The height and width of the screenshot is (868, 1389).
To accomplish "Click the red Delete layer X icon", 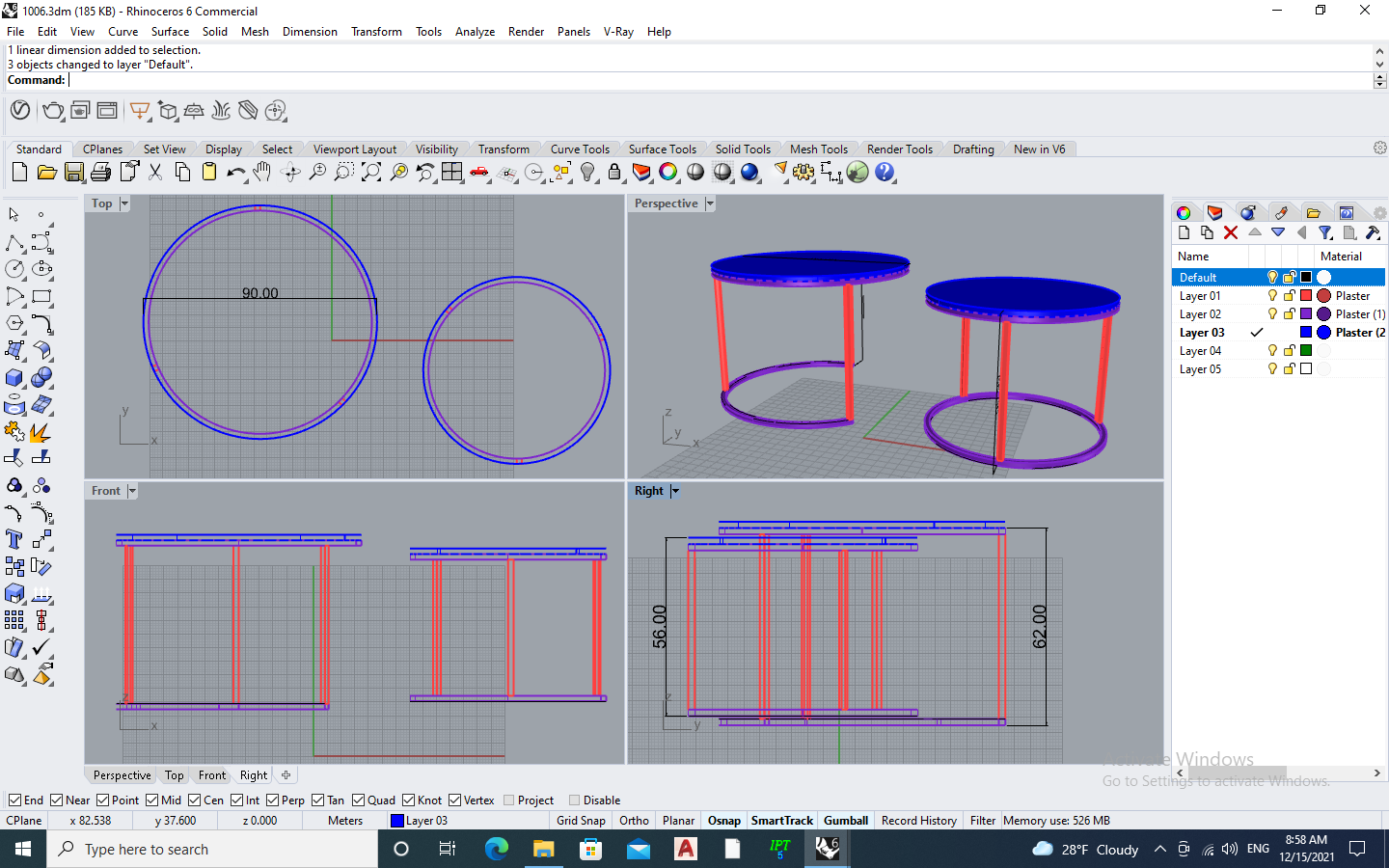I will pos(1231,232).
